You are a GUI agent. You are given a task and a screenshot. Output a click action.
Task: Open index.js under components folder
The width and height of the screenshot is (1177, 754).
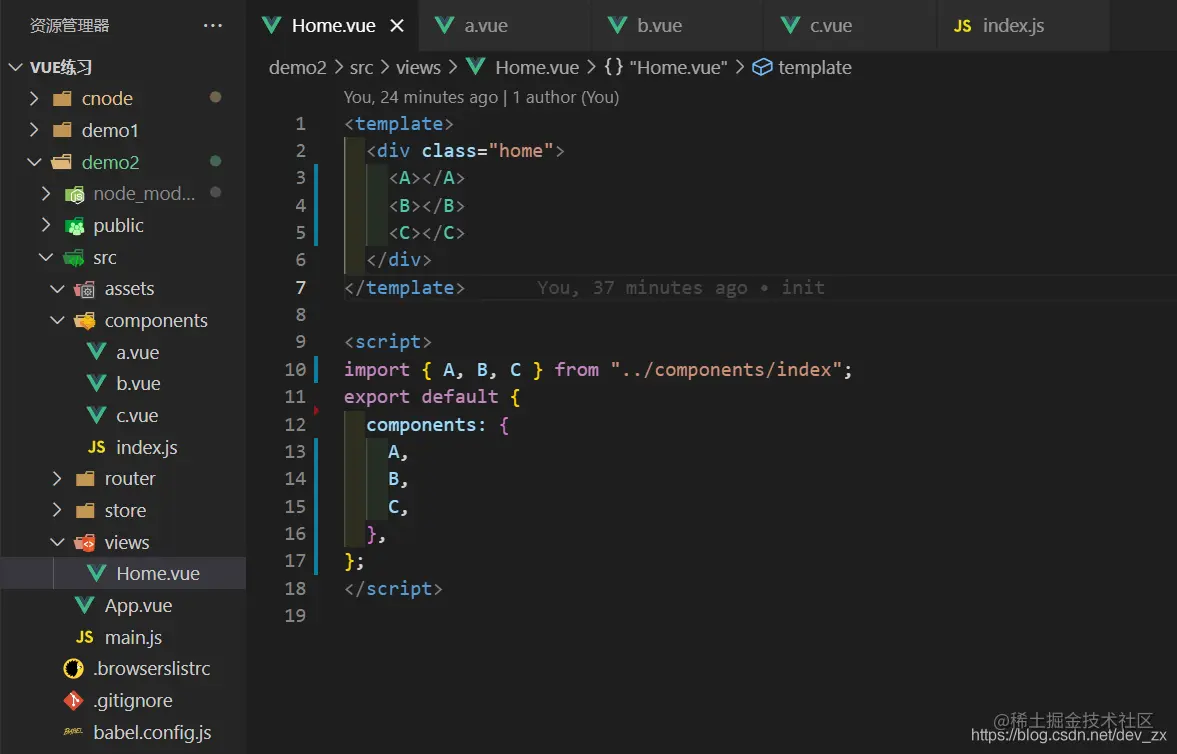(x=146, y=448)
